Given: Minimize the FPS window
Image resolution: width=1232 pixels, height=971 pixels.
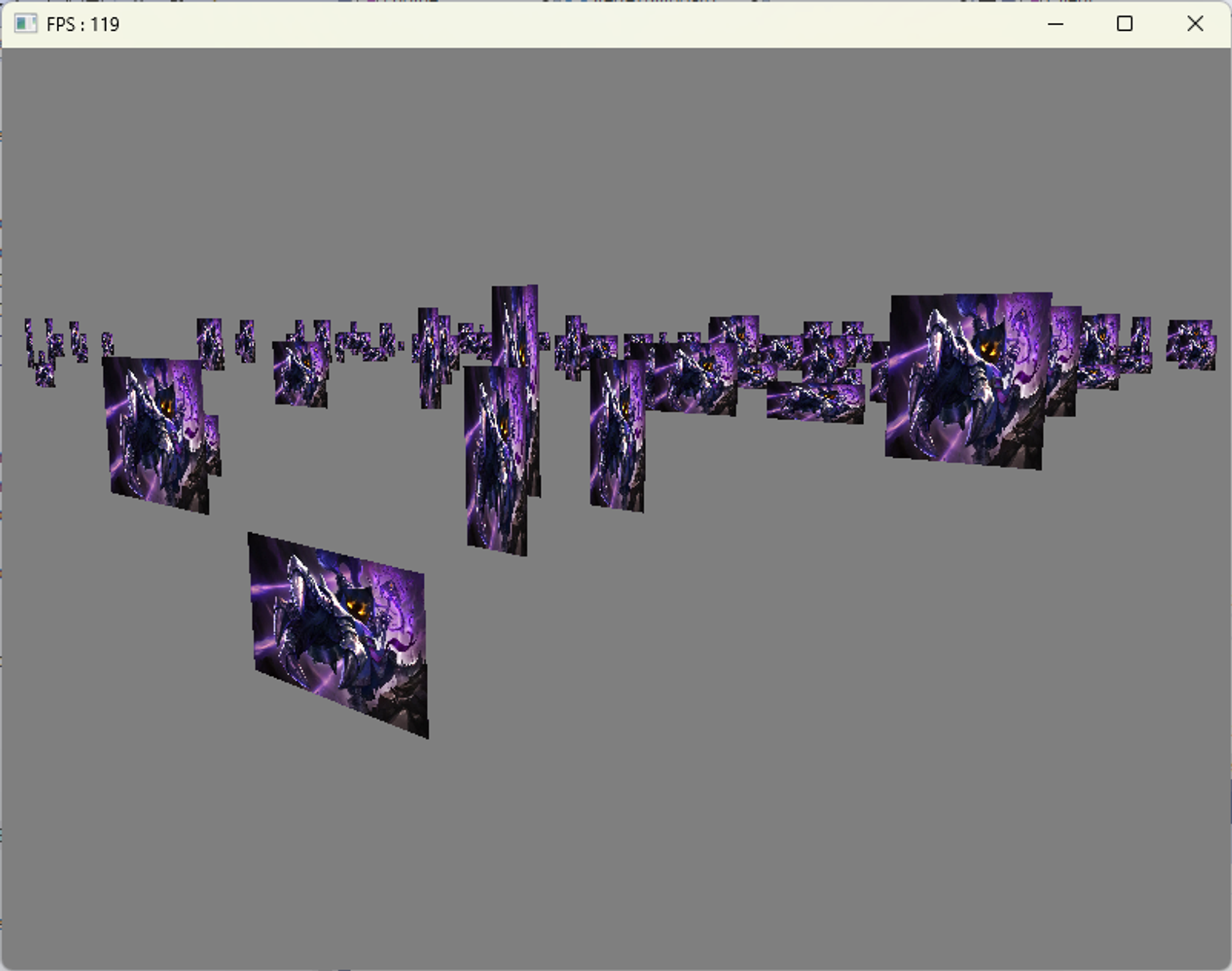Looking at the screenshot, I should coord(1055,24).
